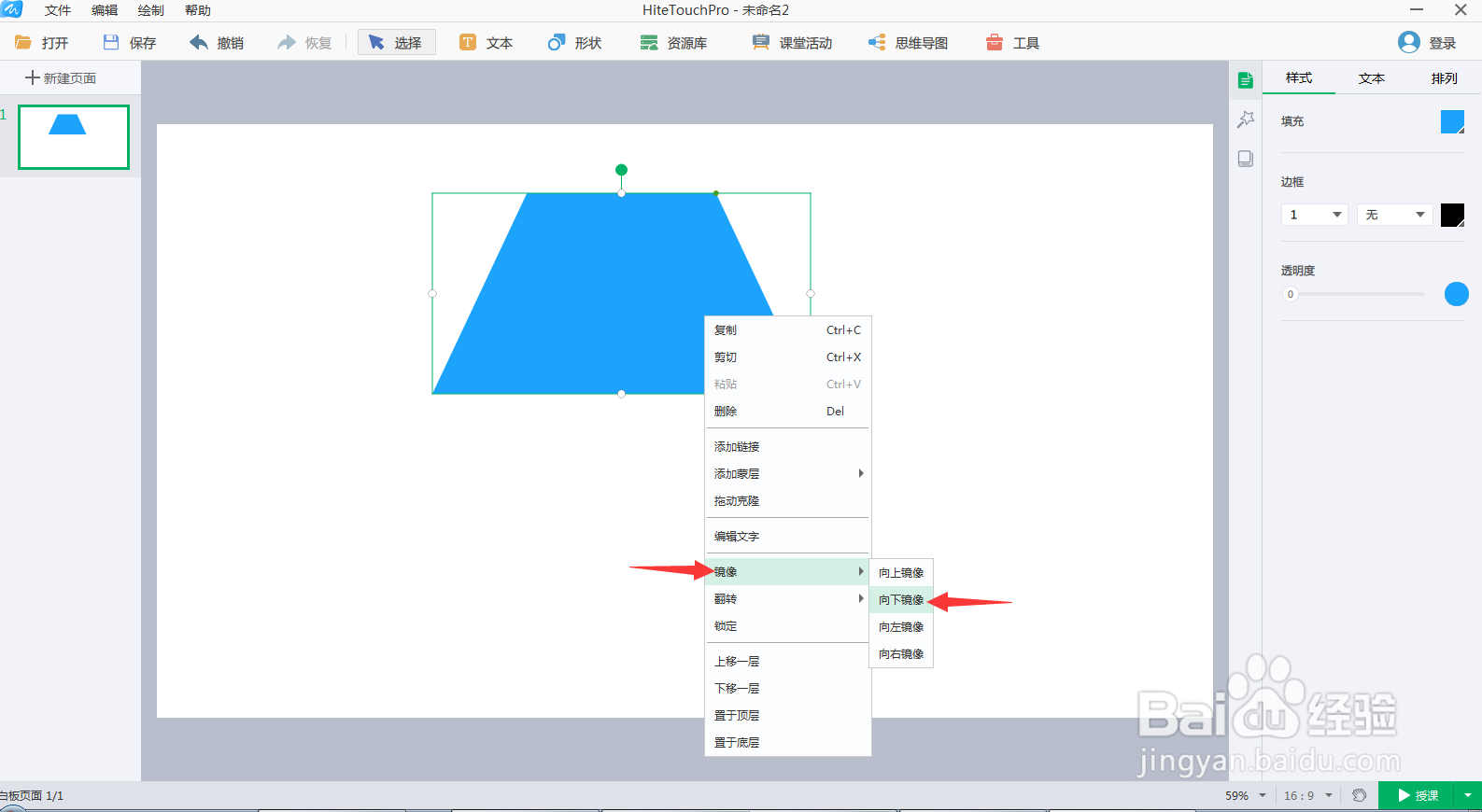Click the HiteTouchPro app logo
Image resolution: width=1482 pixels, height=812 pixels.
point(11,9)
